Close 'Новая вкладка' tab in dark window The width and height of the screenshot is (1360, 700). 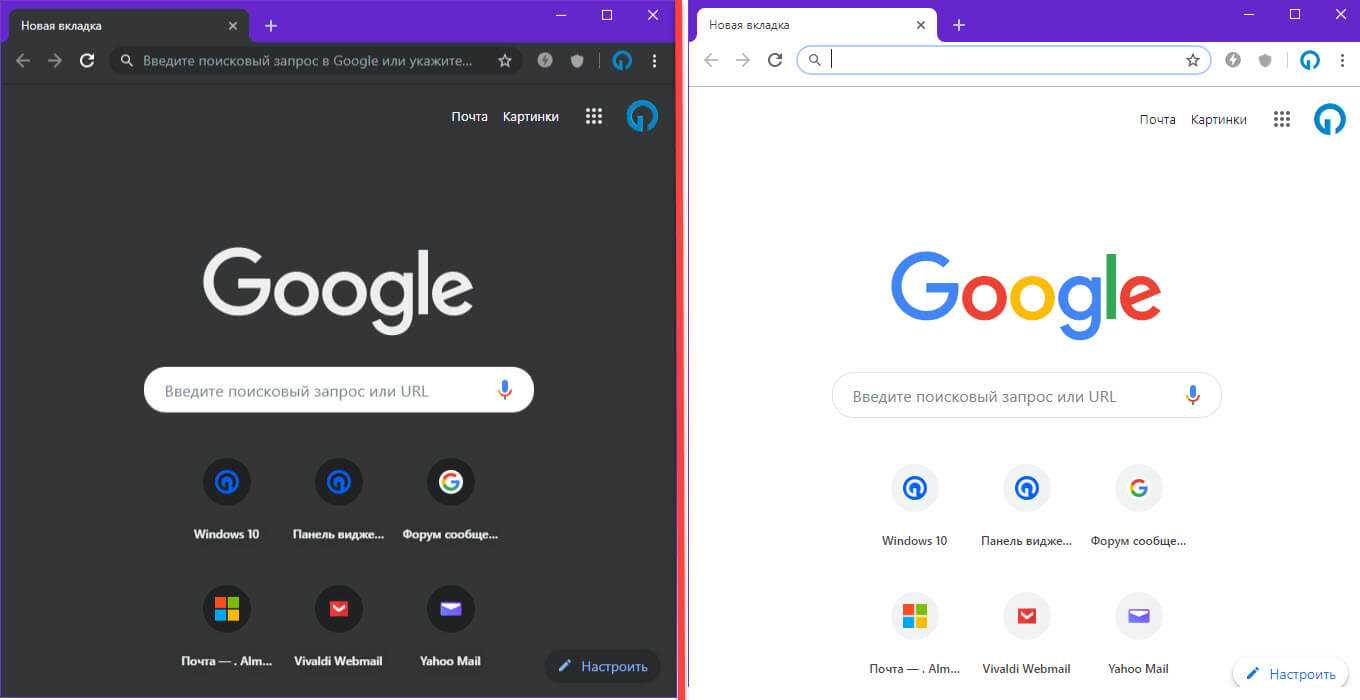pos(232,26)
